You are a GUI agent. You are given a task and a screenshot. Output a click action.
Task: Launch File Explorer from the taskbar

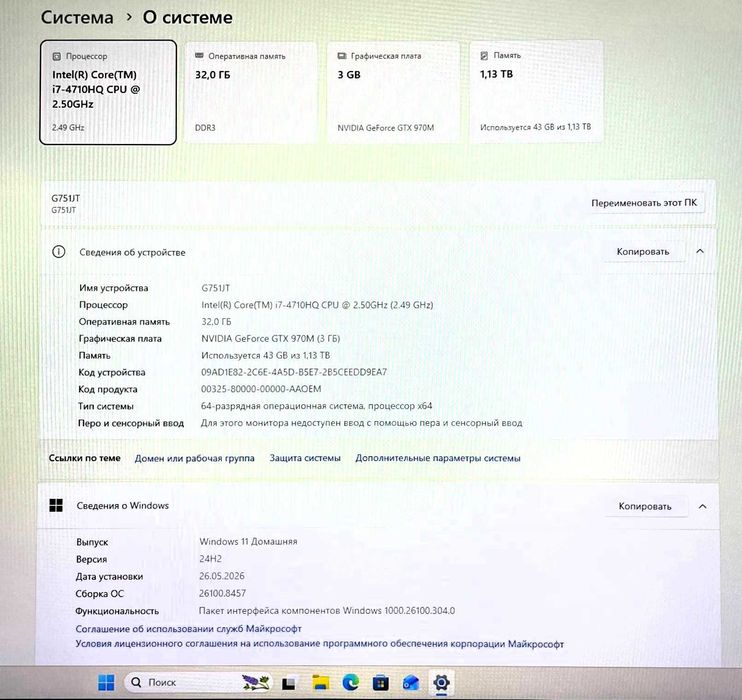(x=320, y=682)
